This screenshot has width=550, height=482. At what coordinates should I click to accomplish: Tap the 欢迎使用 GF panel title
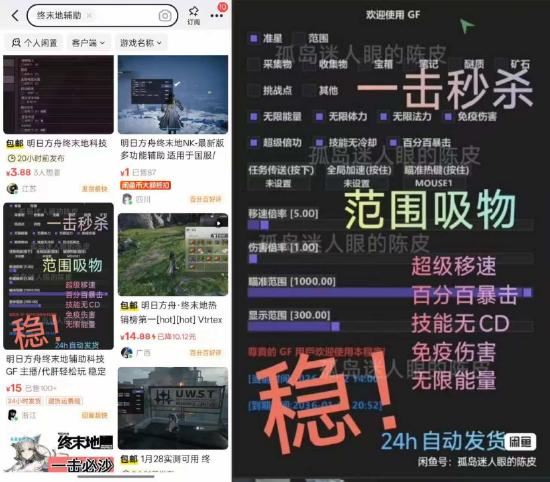393,14
